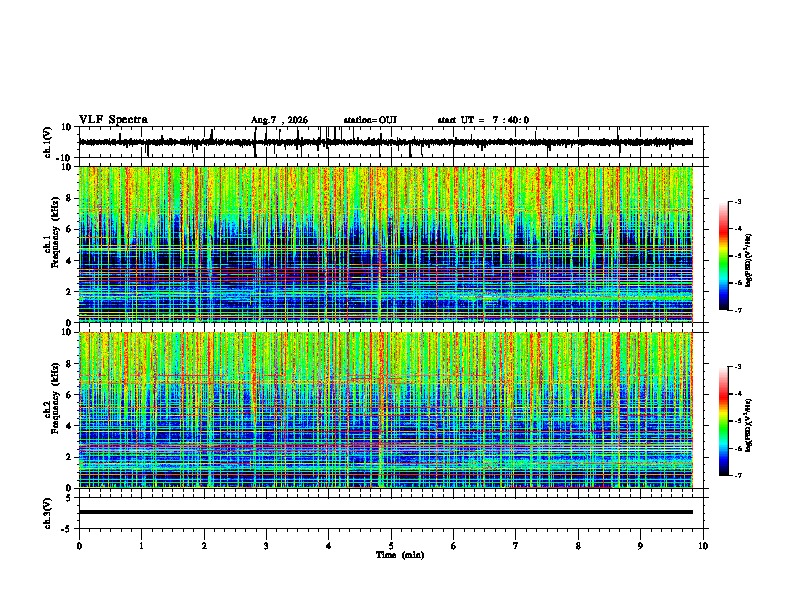Click the 'ch.2 Frequency (kHz)' axis label
Viewport: 792px width, 612px height.
click(x=52, y=399)
